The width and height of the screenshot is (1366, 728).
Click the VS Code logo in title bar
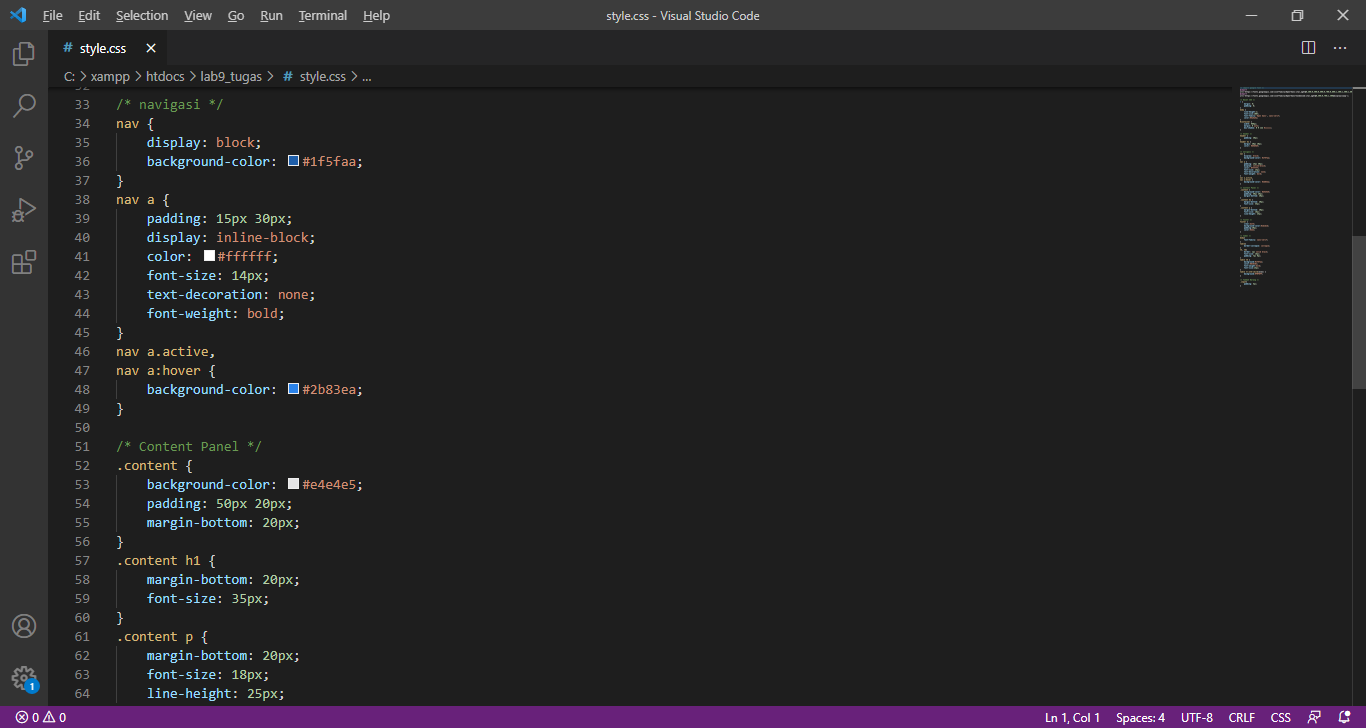pyautogui.click(x=17, y=15)
